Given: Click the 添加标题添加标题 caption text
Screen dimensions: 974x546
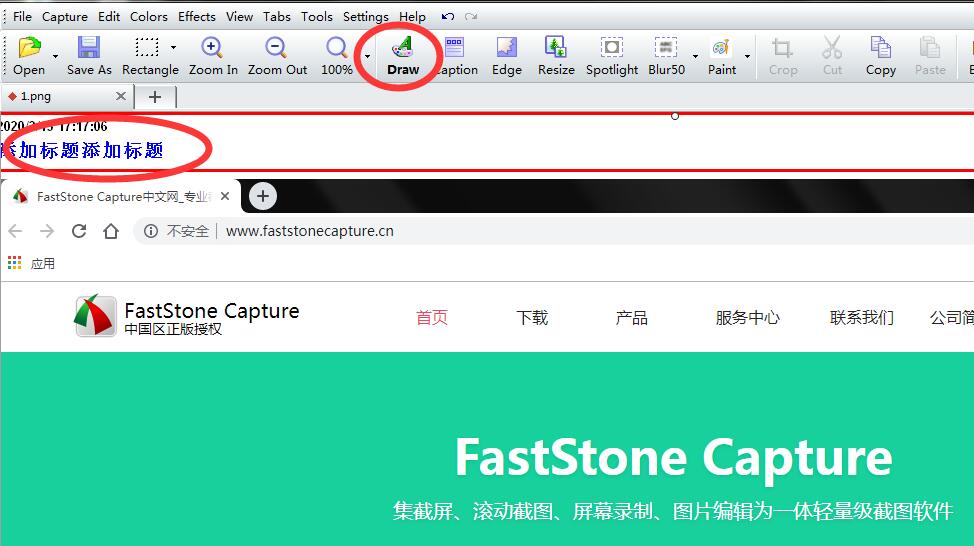Looking at the screenshot, I should click(x=82, y=150).
